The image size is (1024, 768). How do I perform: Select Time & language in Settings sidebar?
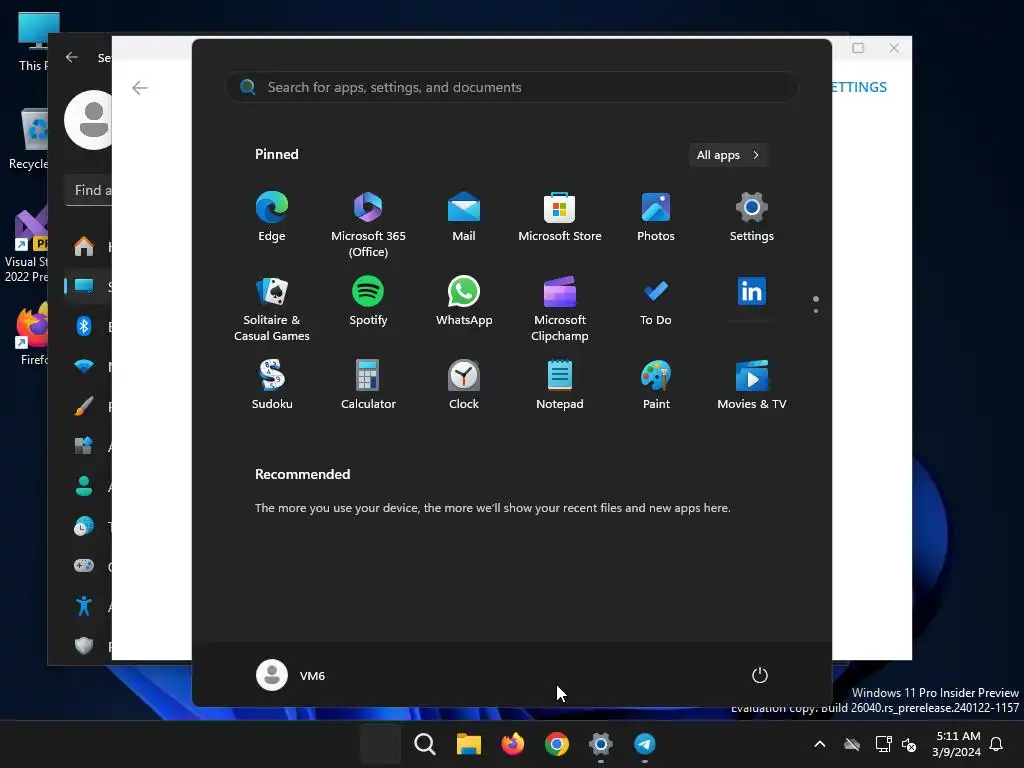88,526
